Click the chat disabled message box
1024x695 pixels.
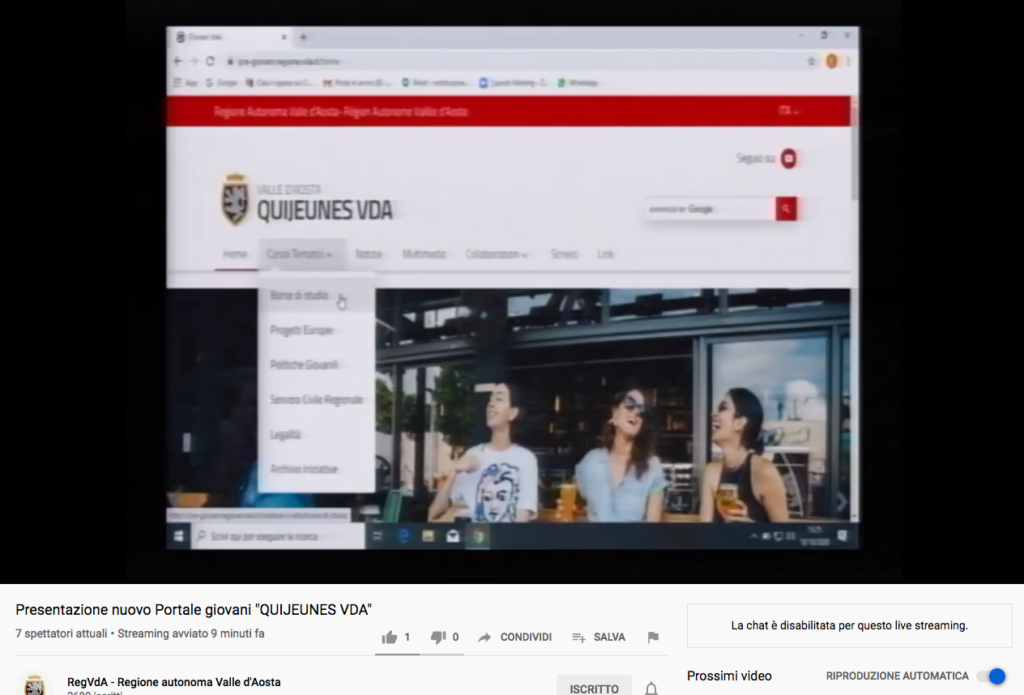point(849,626)
